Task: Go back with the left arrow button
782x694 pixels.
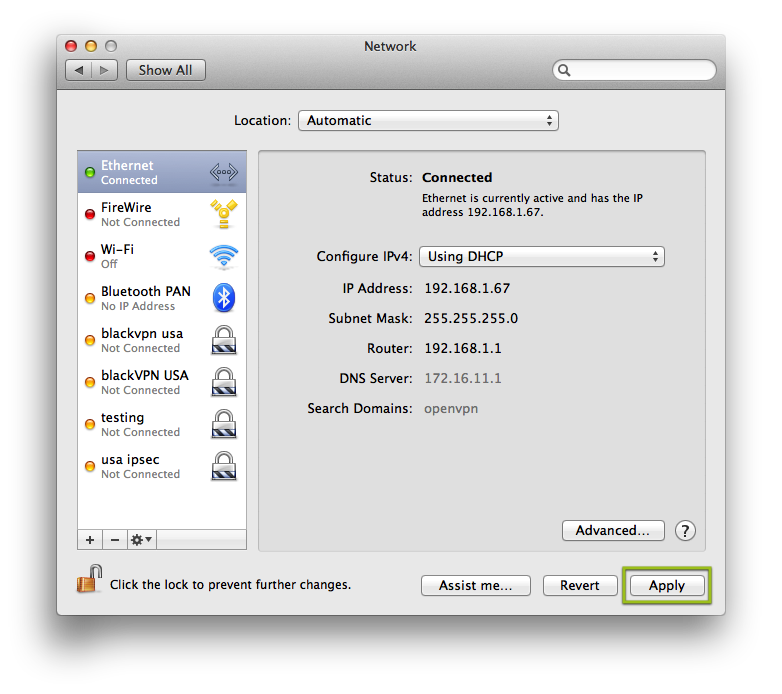Action: coord(78,70)
